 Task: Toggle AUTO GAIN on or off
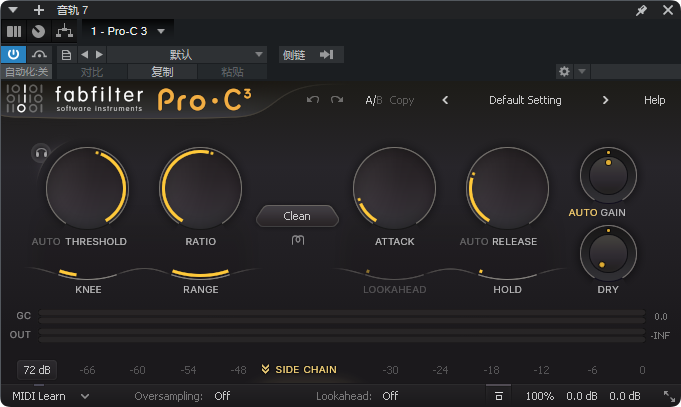pos(597,212)
